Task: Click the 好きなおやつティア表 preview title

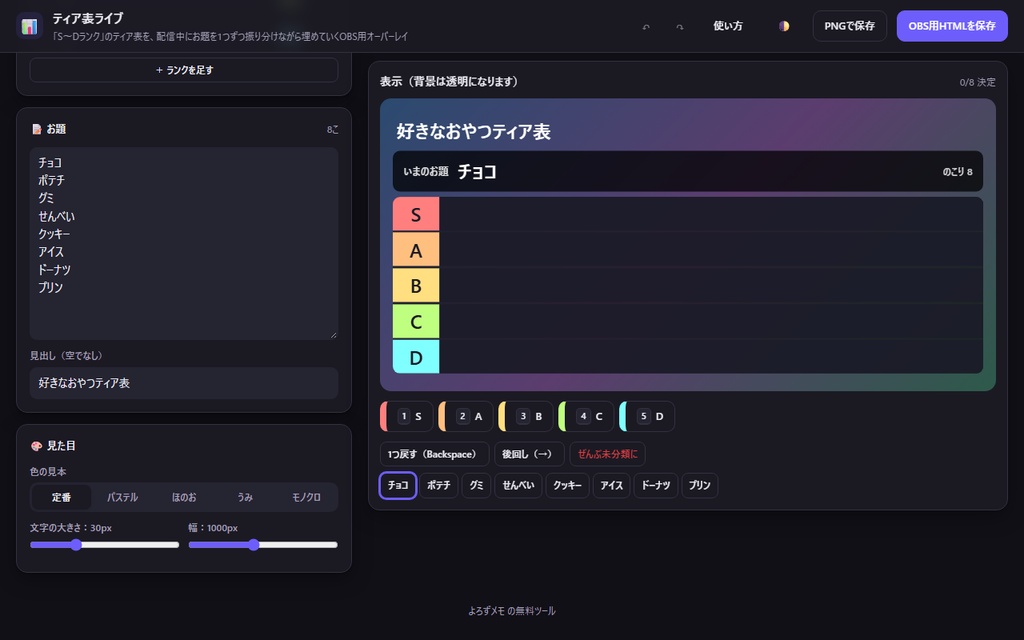Action: [473, 131]
